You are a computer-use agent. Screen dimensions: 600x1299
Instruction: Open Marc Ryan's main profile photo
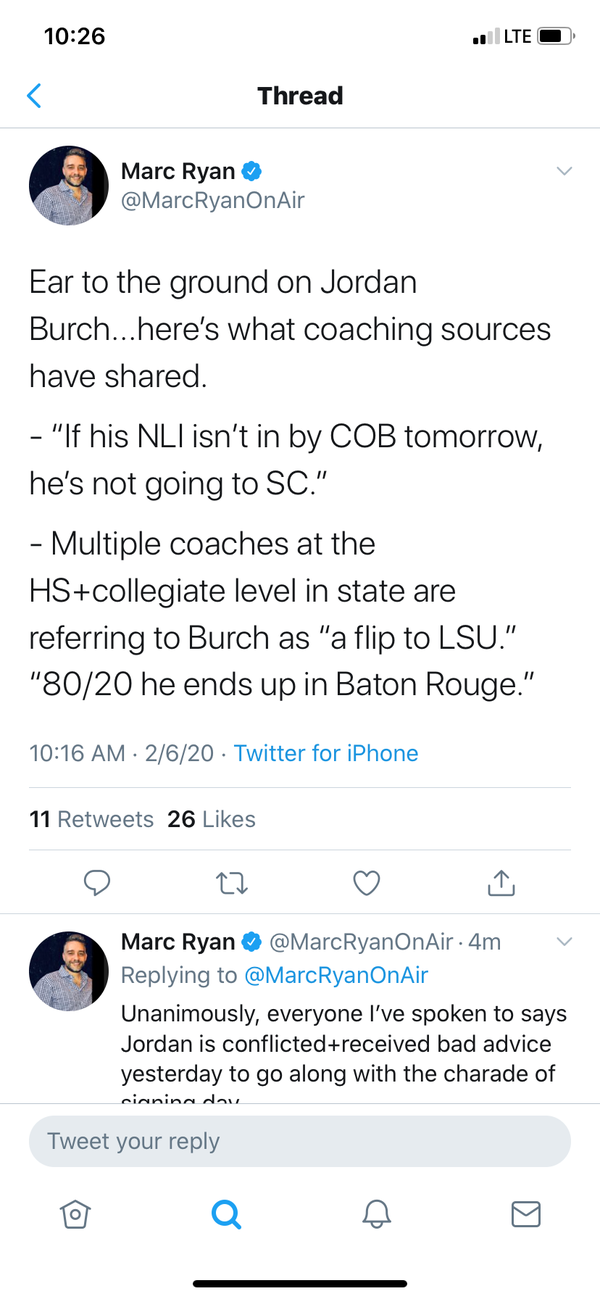click(x=69, y=185)
